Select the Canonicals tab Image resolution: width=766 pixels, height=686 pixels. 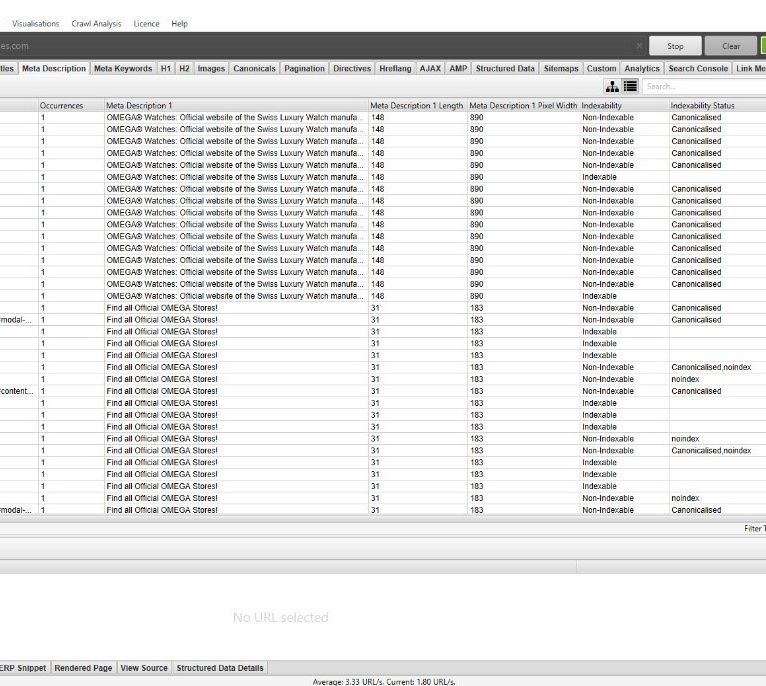point(254,69)
